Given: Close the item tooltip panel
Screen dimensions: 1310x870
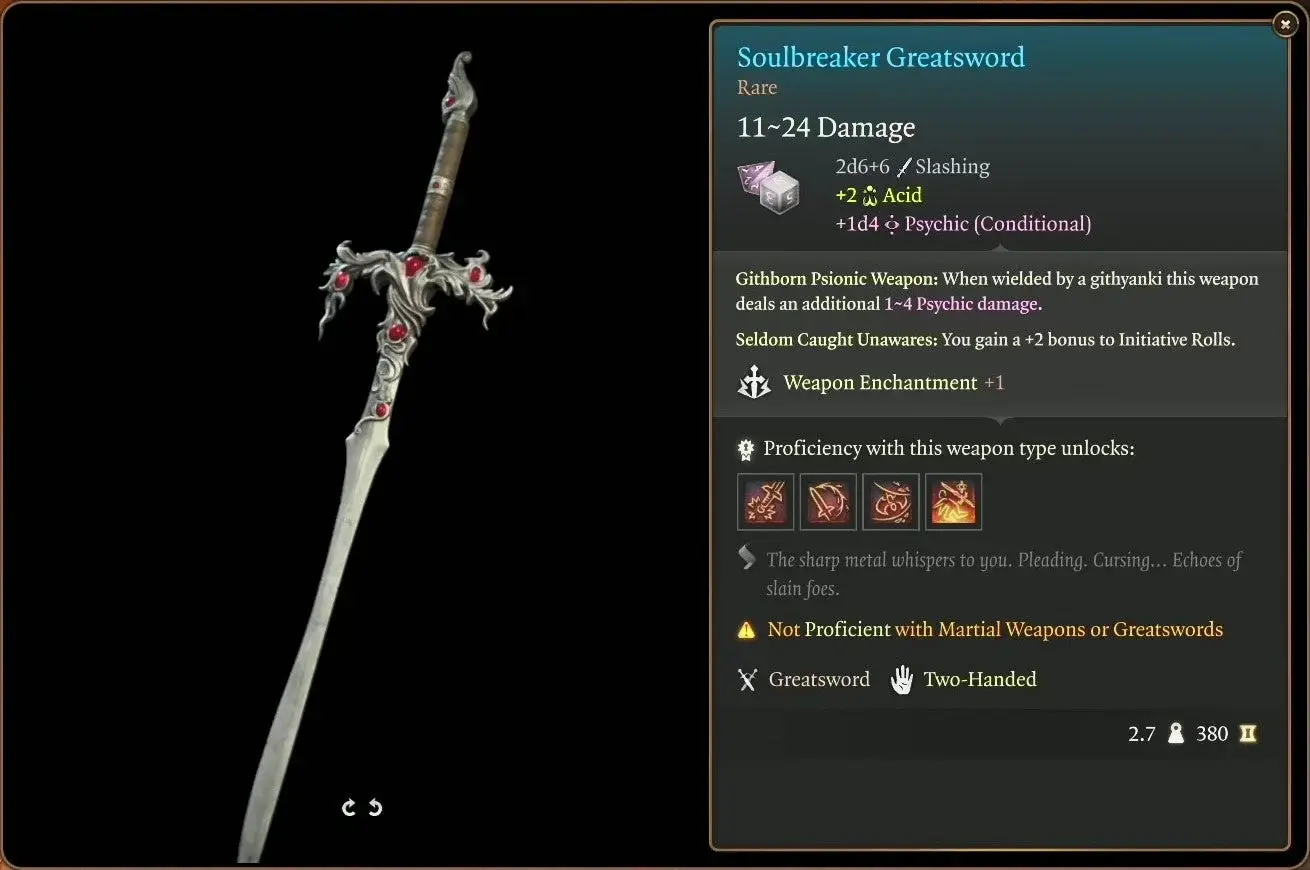Looking at the screenshot, I should tap(1285, 24).
